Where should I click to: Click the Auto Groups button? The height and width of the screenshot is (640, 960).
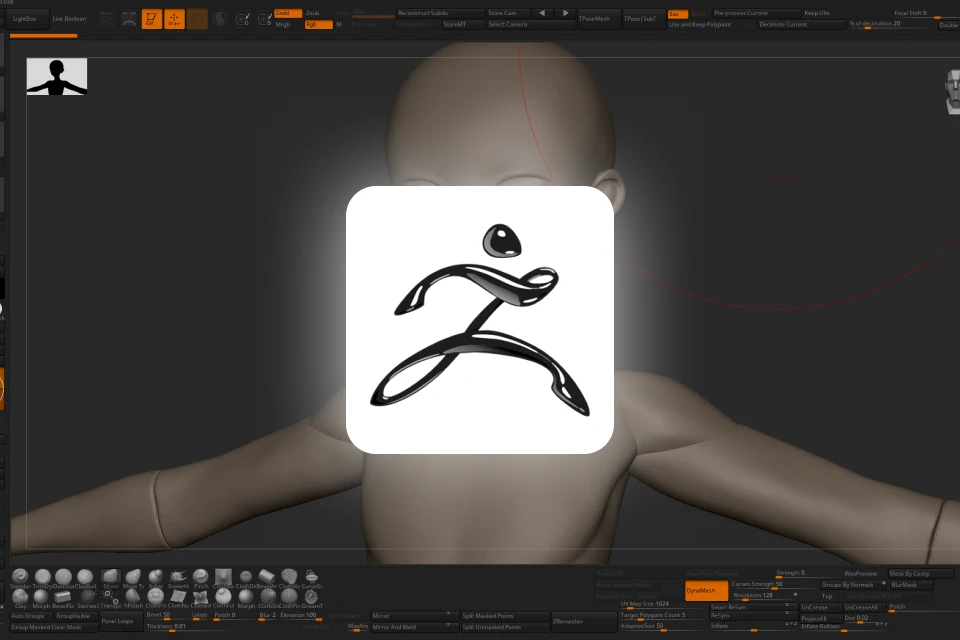click(31, 616)
